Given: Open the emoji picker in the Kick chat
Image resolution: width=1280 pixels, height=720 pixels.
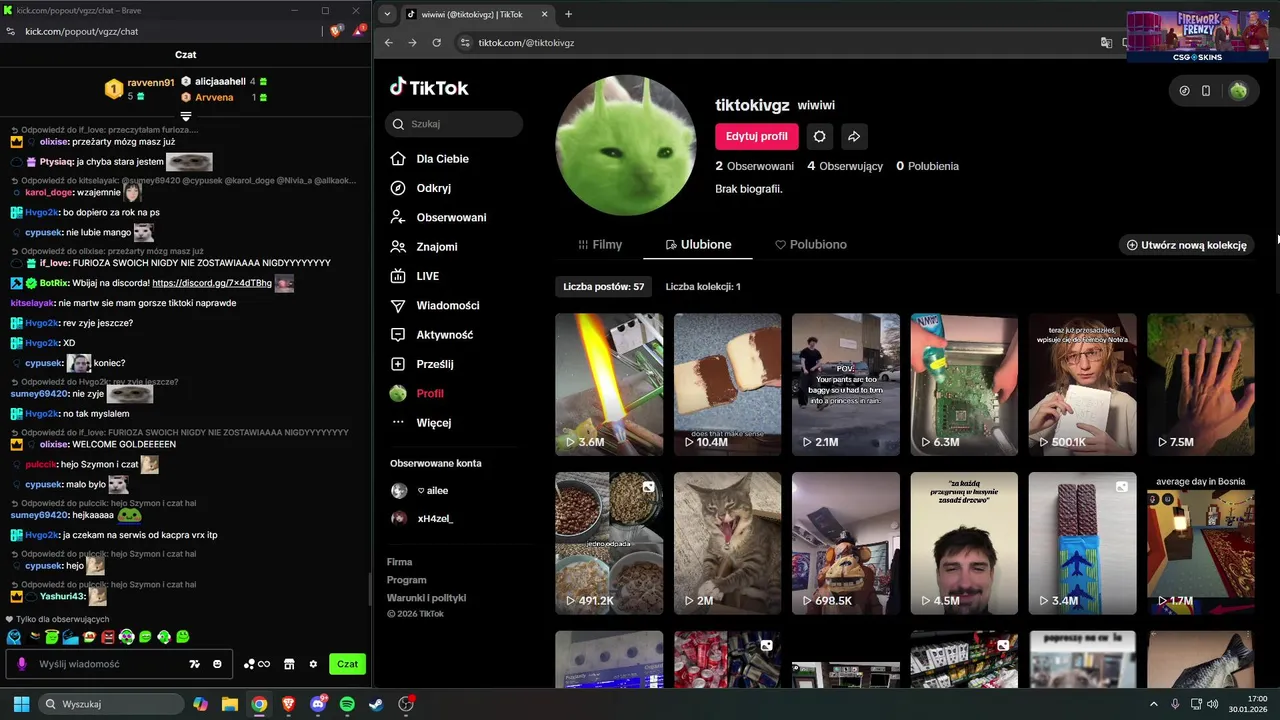Looking at the screenshot, I should tap(217, 664).
